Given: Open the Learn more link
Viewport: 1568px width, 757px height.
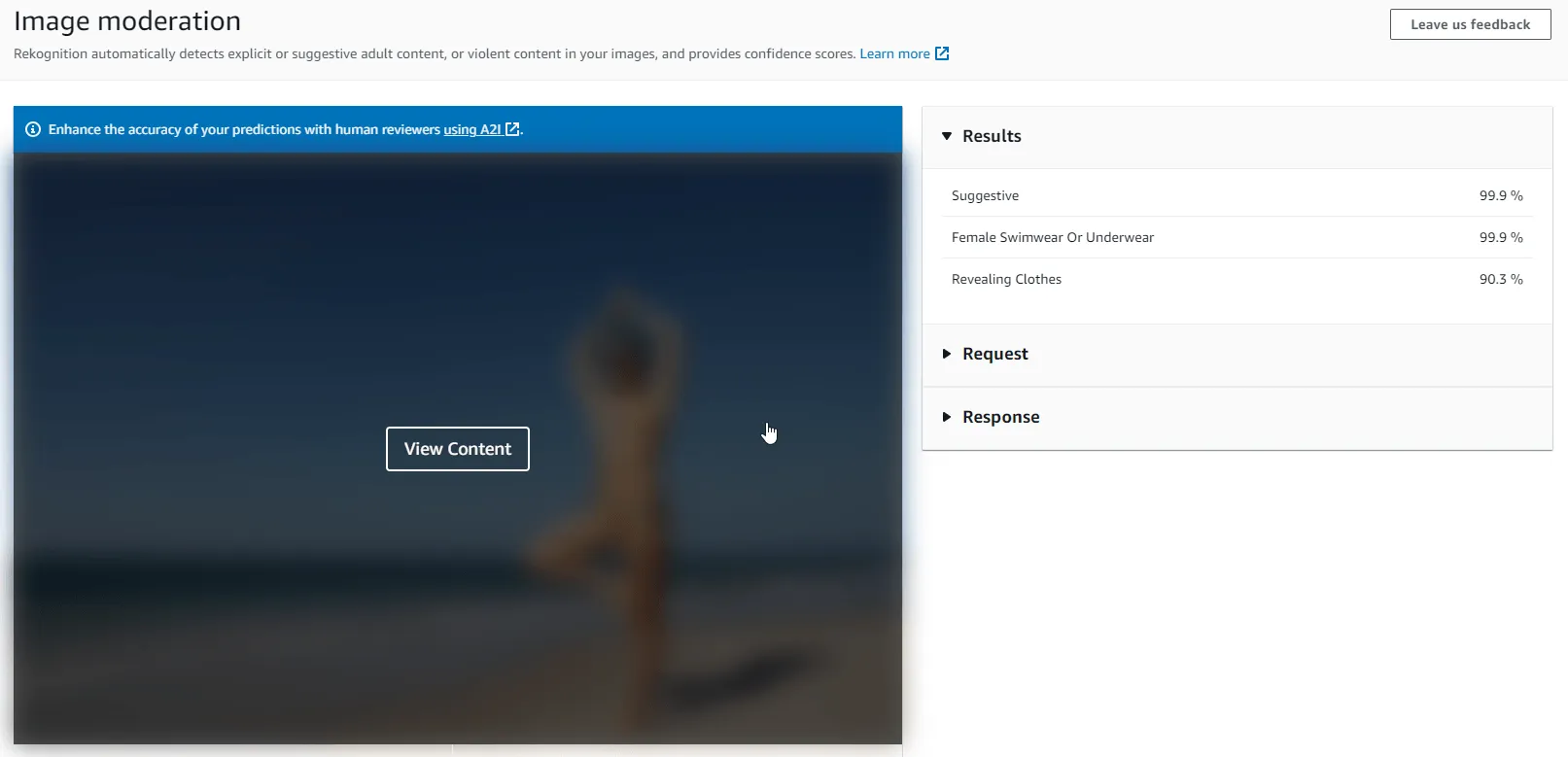Looking at the screenshot, I should 894,53.
